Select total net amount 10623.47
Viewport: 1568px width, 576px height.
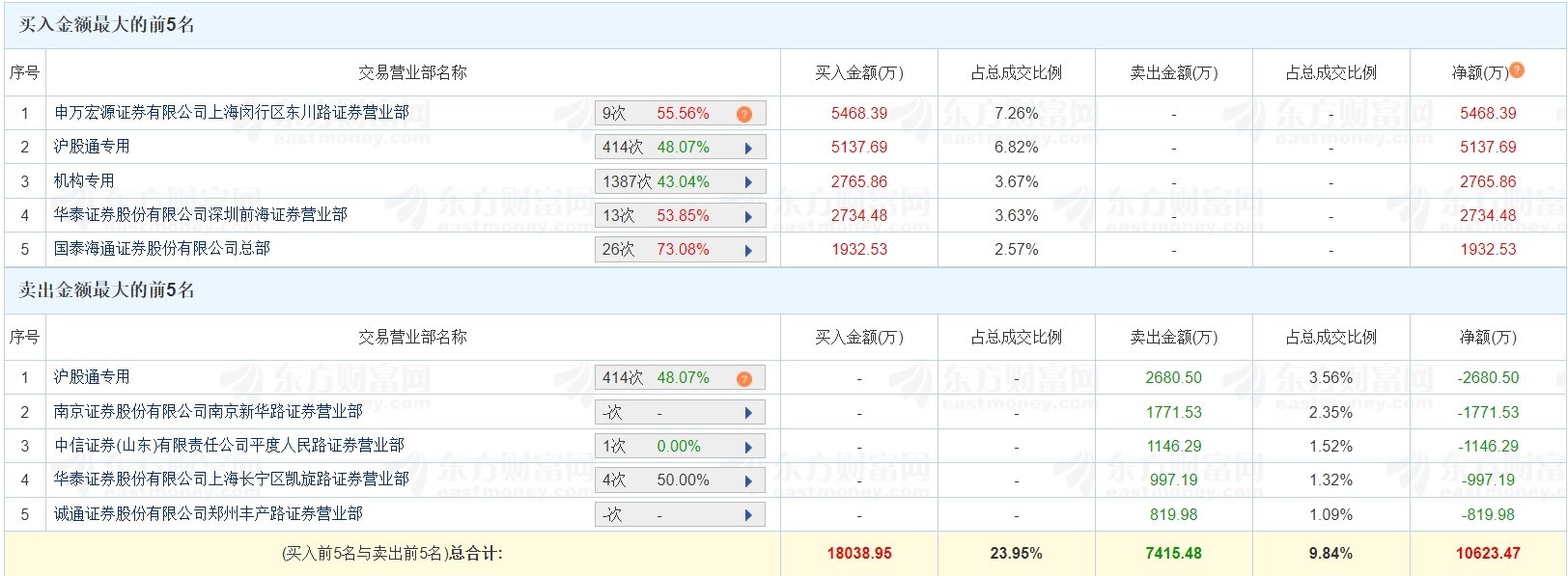click(x=1489, y=554)
